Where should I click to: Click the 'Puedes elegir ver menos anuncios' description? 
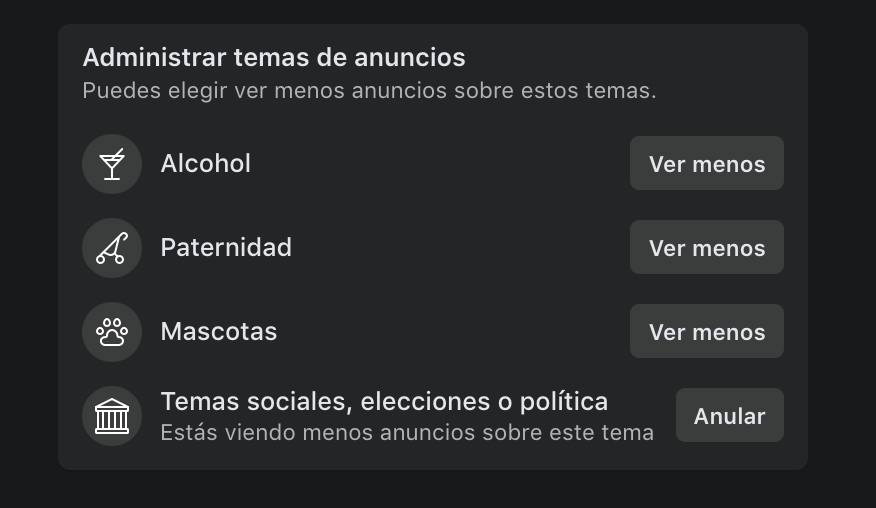369,91
